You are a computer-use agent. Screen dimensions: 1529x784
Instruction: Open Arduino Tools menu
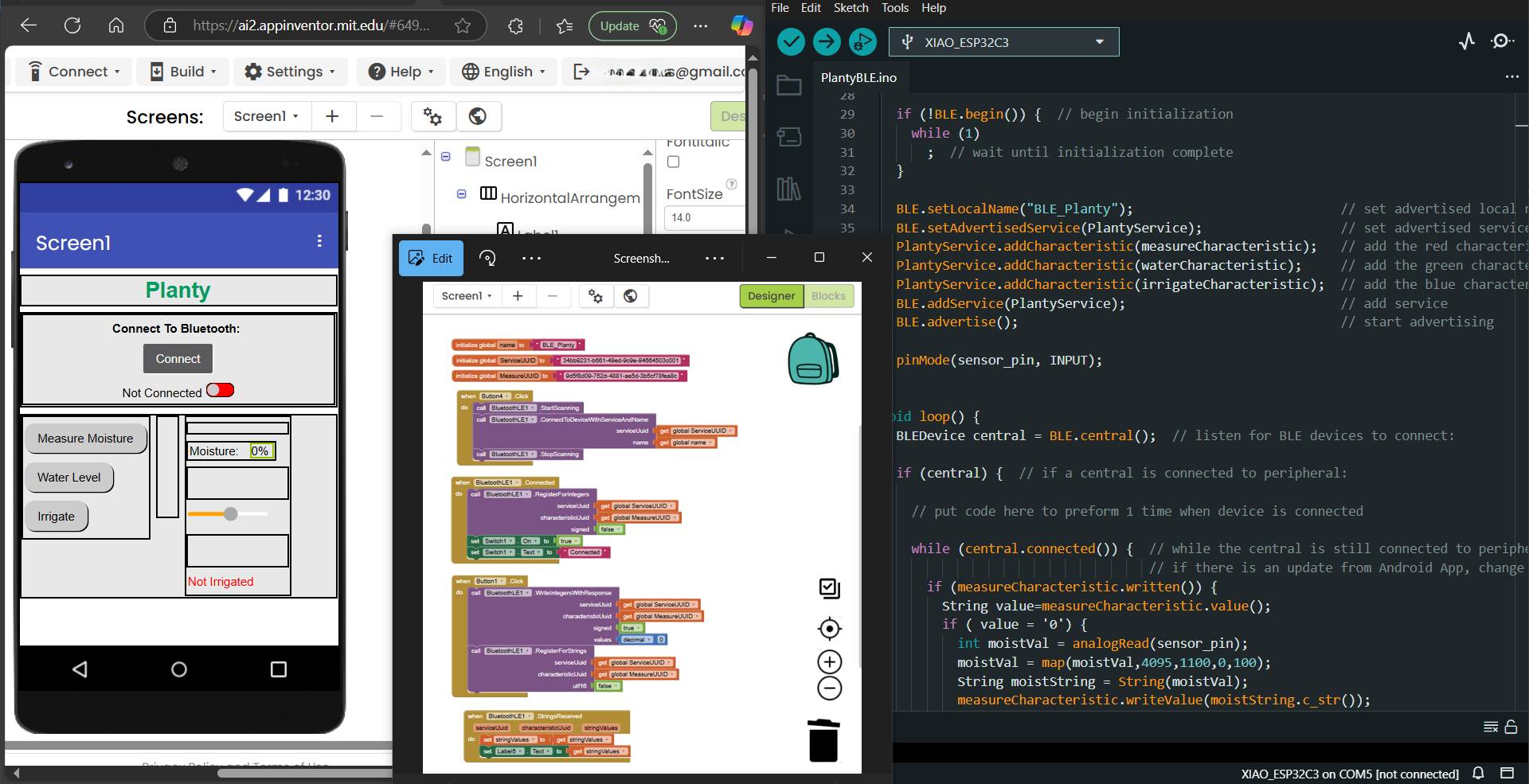point(894,8)
